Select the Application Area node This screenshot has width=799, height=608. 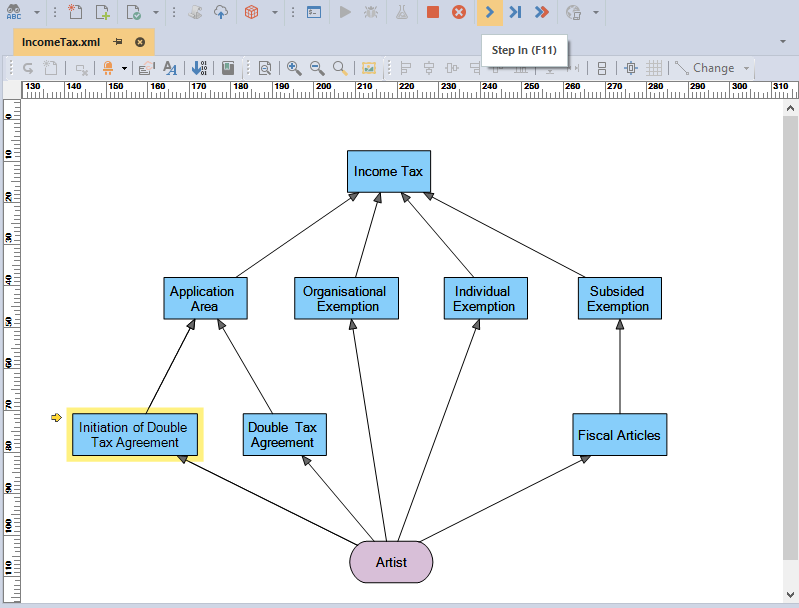point(205,299)
